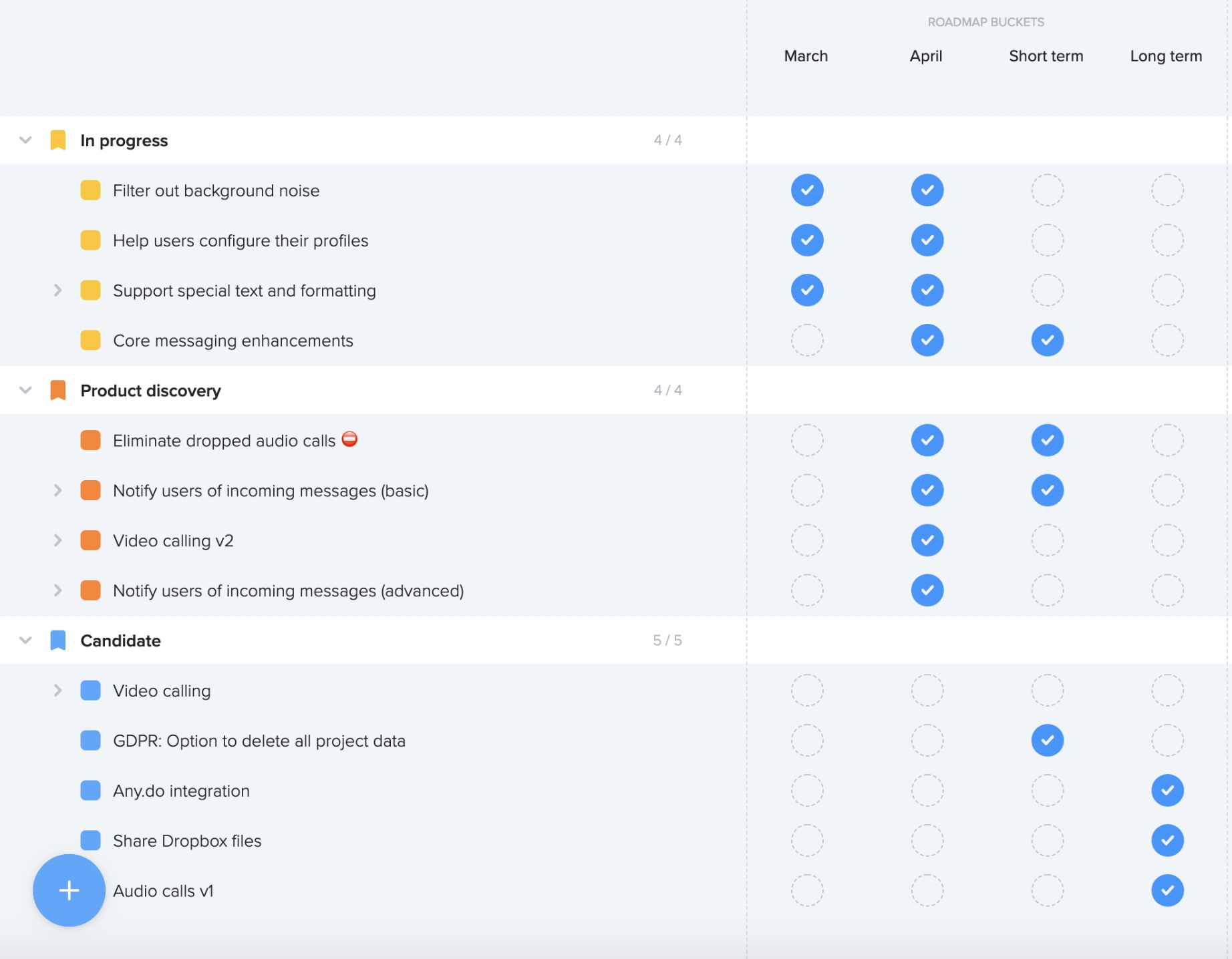
Task: Click the 5 / 5 count on Candidate
Action: pos(667,640)
